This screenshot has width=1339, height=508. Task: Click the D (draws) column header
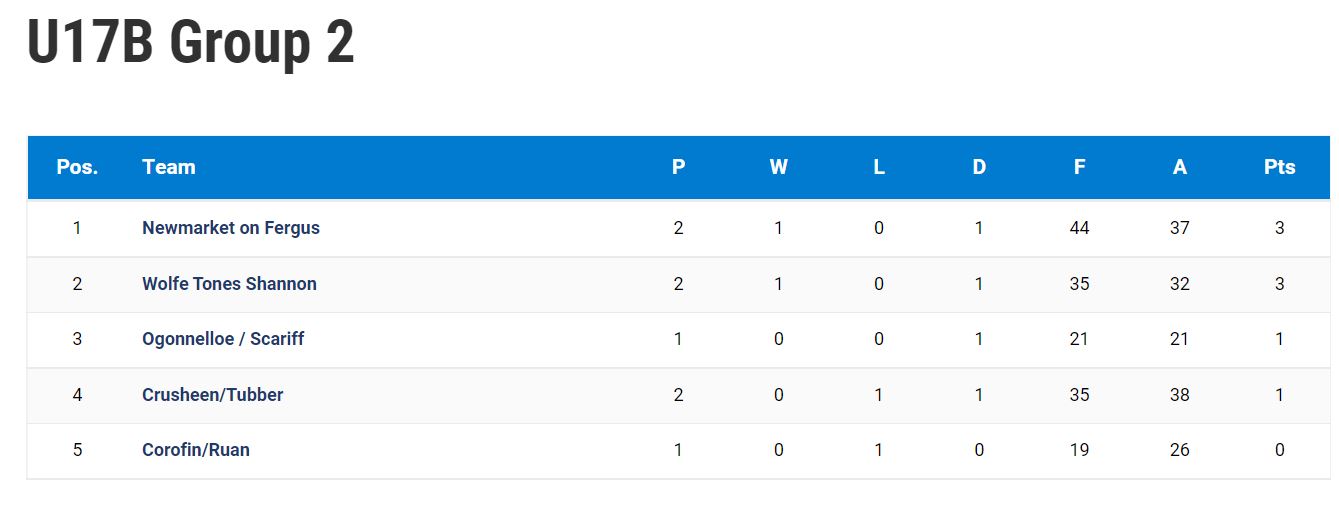point(979,167)
